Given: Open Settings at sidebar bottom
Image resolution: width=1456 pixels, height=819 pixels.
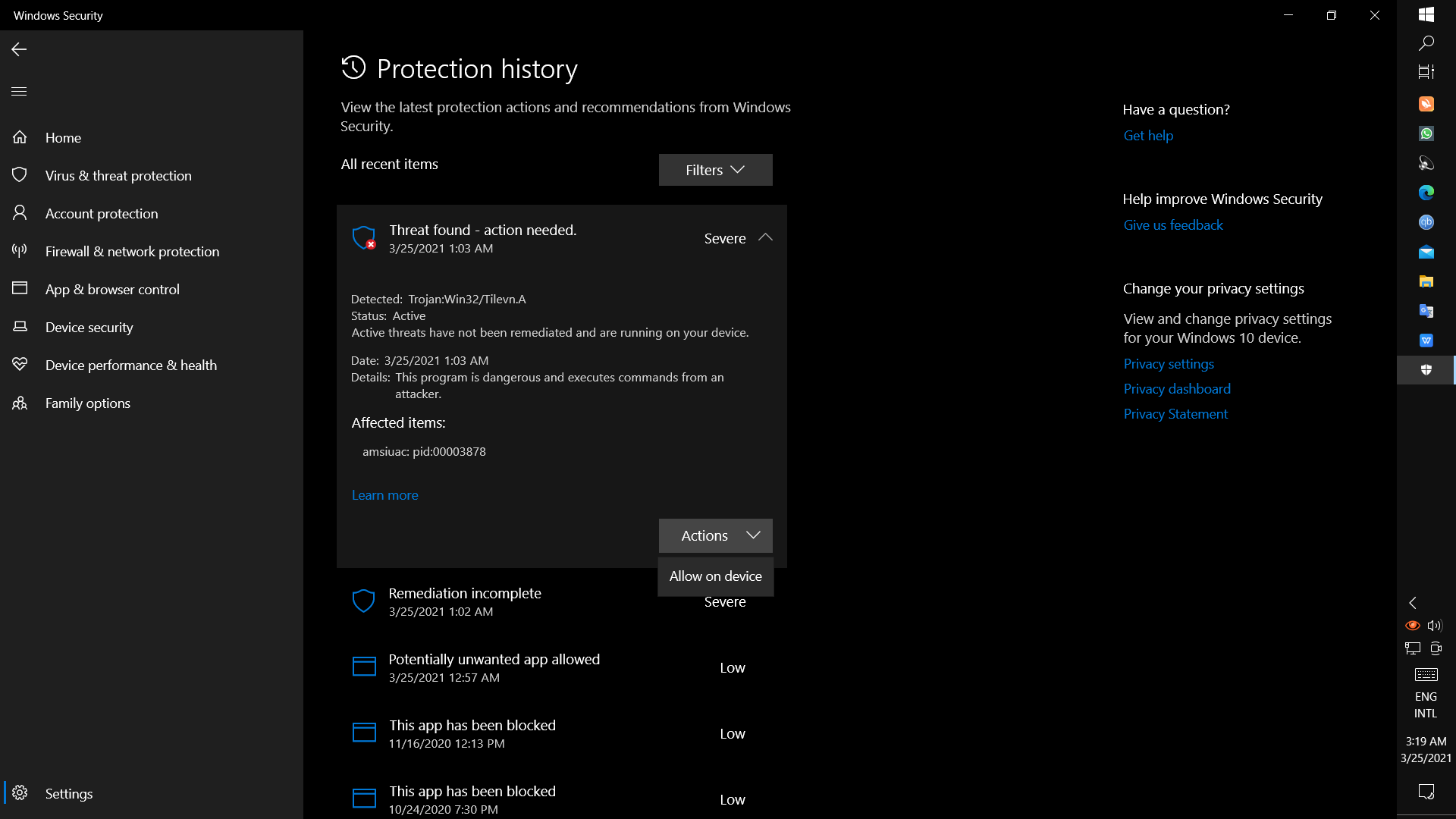Looking at the screenshot, I should [x=152, y=793].
